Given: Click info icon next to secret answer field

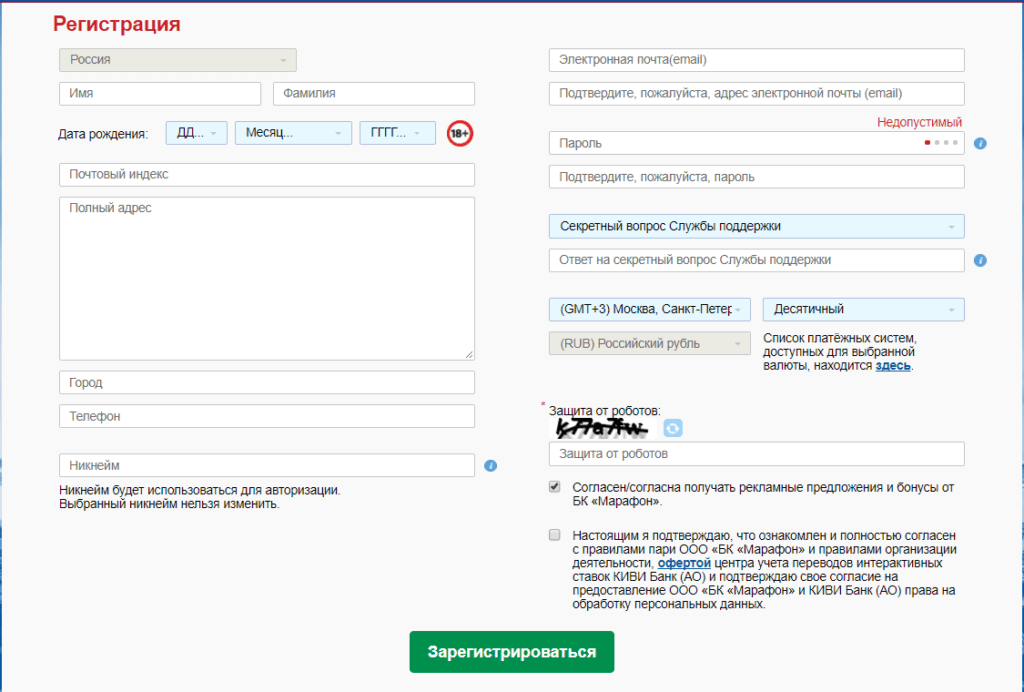Looking at the screenshot, I should [980, 261].
